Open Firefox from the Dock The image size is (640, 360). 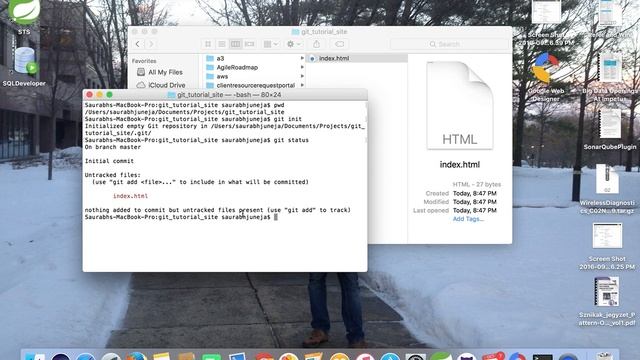click(136, 357)
